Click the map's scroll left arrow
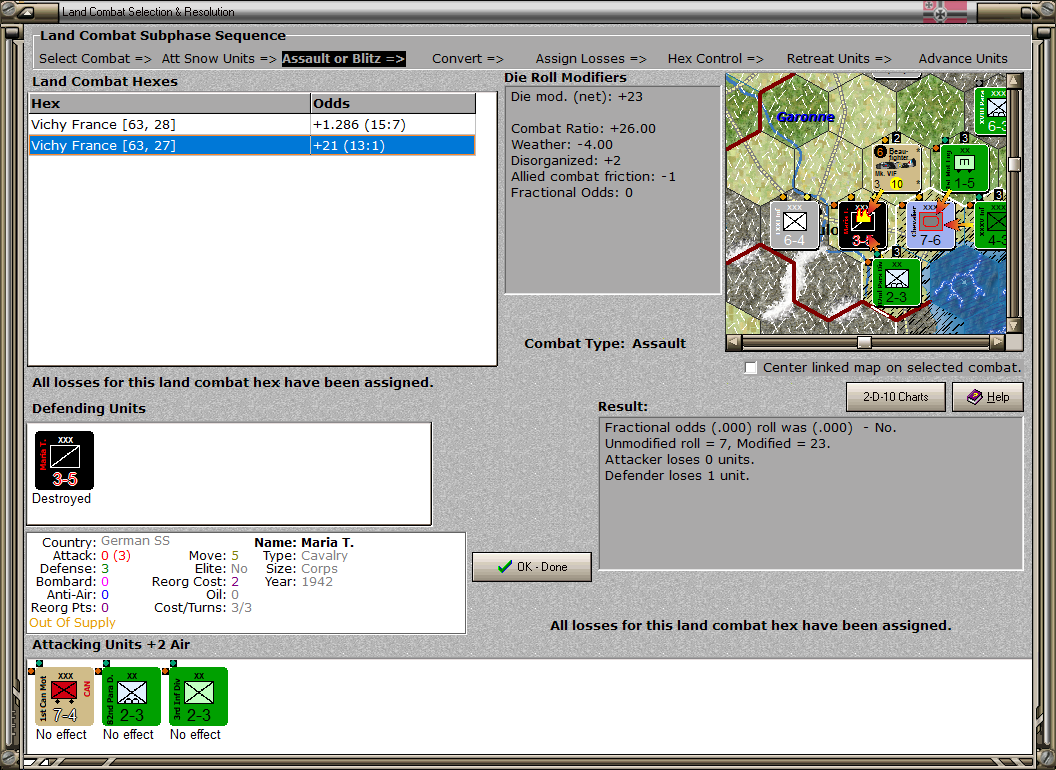1056x770 pixels. 734,342
